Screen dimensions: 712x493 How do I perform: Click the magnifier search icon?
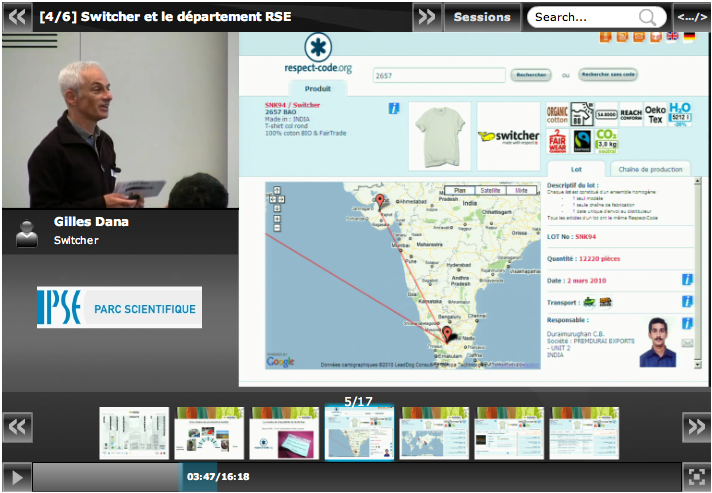click(x=647, y=17)
